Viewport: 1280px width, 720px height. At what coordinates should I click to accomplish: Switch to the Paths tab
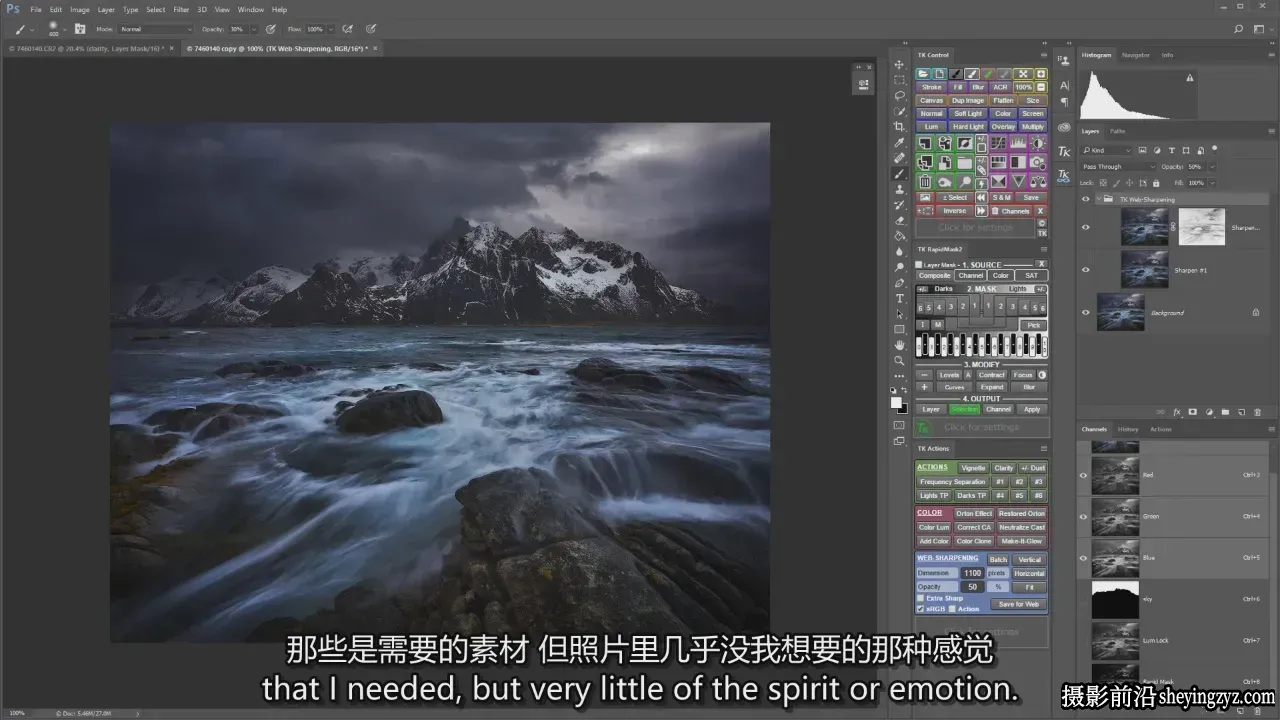(1118, 131)
